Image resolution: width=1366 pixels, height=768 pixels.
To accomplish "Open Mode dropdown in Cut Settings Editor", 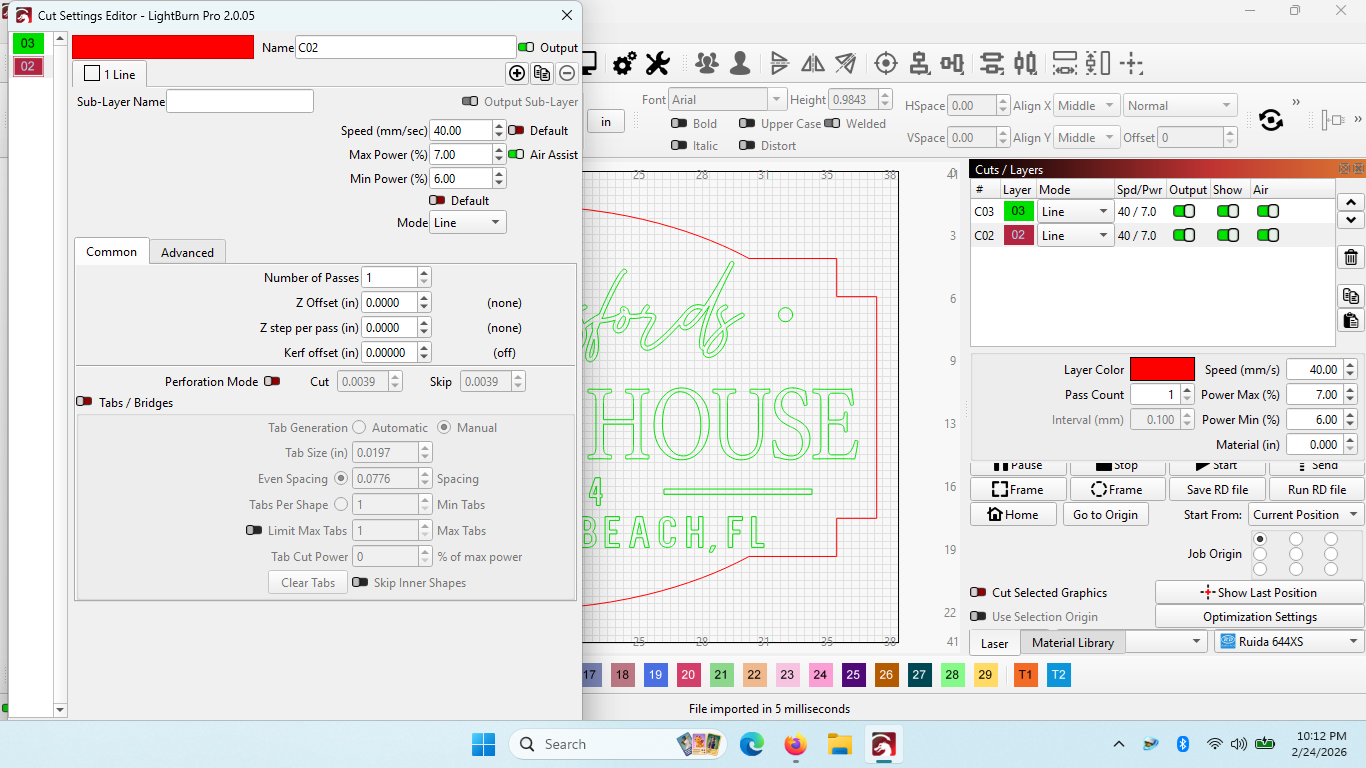I will [468, 223].
